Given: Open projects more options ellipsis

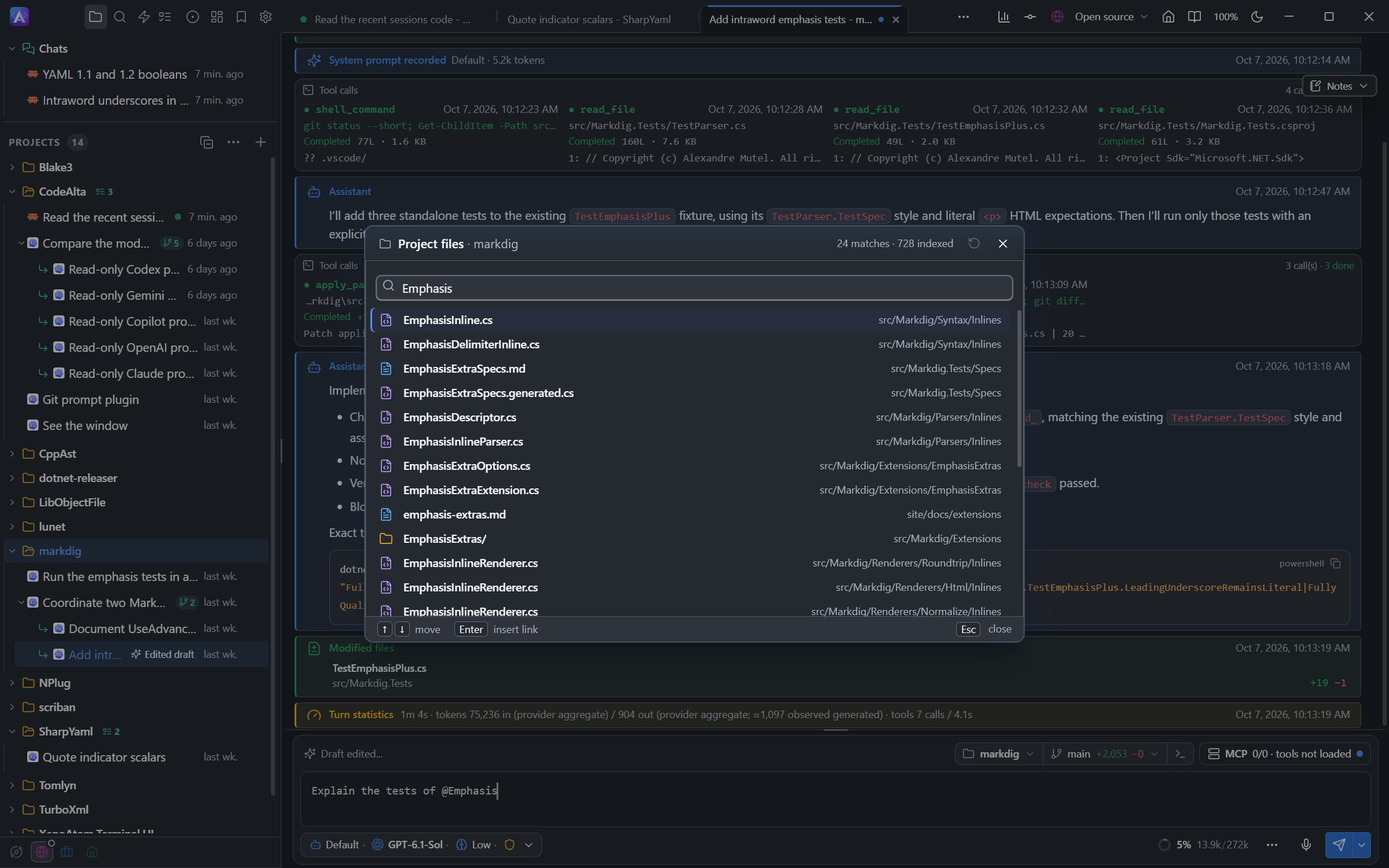Looking at the screenshot, I should pyautogui.click(x=233, y=142).
